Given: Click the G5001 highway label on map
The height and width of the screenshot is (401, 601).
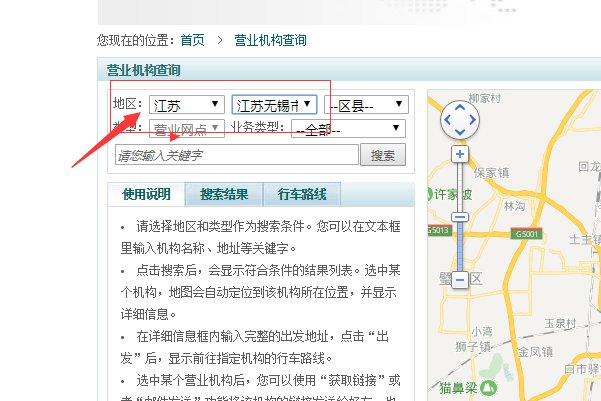Looking at the screenshot, I should tap(527, 234).
